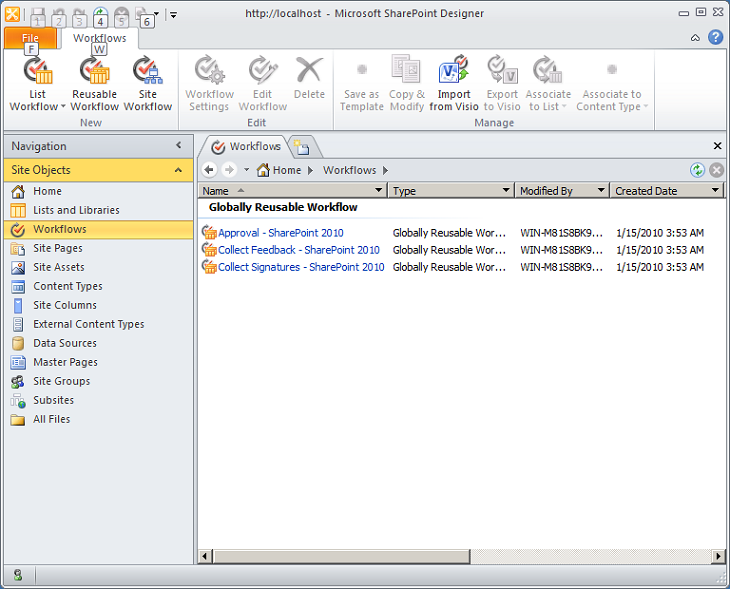The height and width of the screenshot is (589, 730).
Task: Open Type column filter dropdown
Action: click(x=506, y=190)
